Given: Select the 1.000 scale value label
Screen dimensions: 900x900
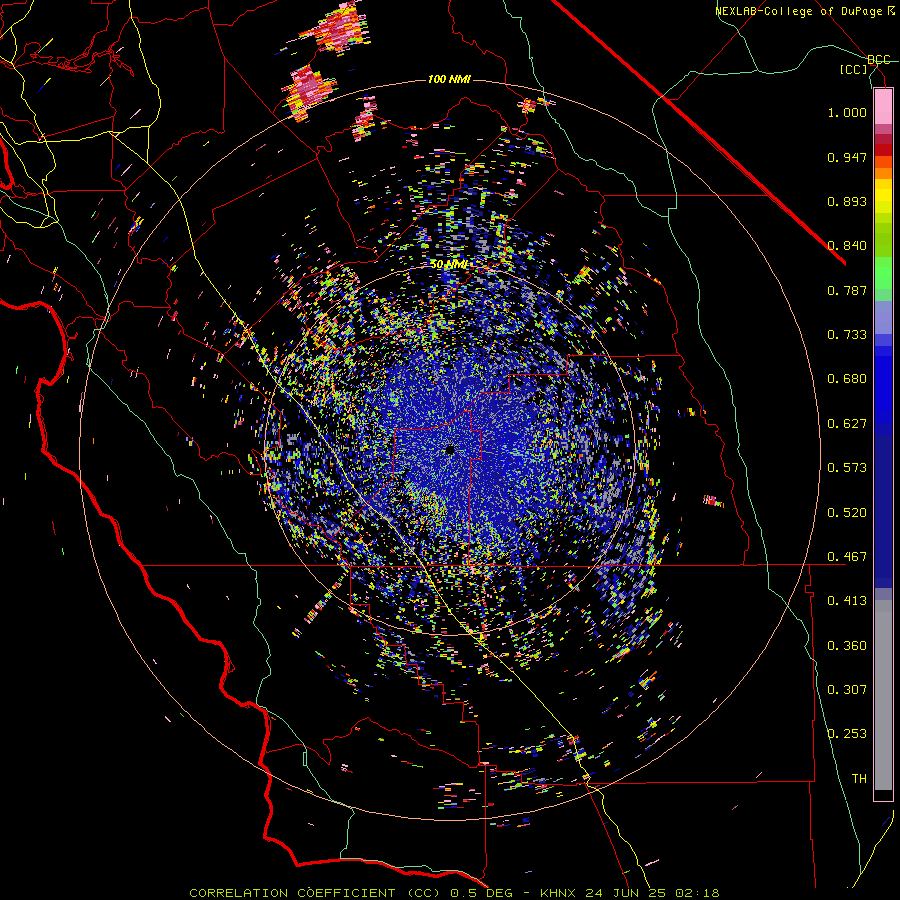Looking at the screenshot, I should [847, 112].
